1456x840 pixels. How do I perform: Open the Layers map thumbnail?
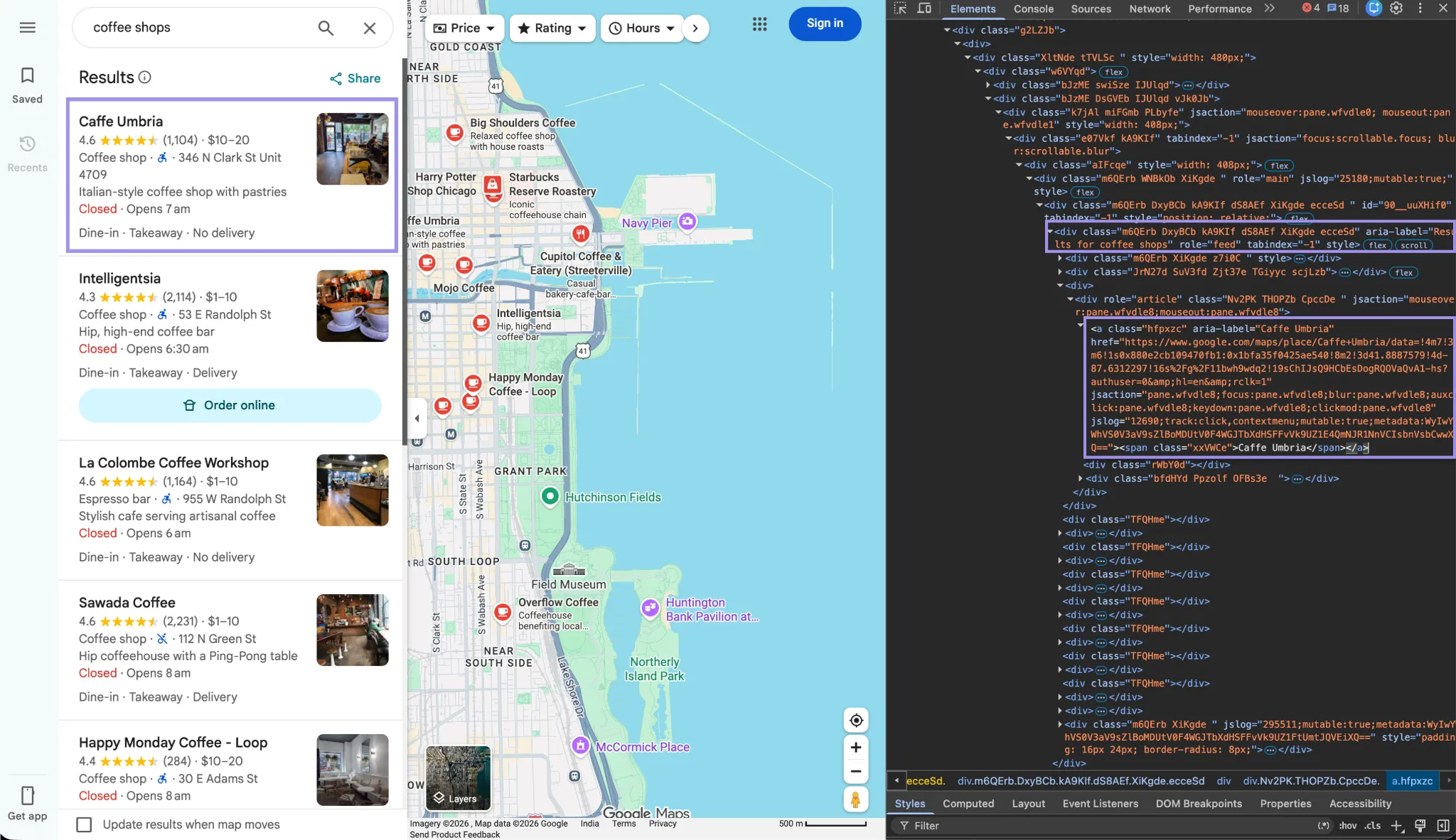(458, 778)
